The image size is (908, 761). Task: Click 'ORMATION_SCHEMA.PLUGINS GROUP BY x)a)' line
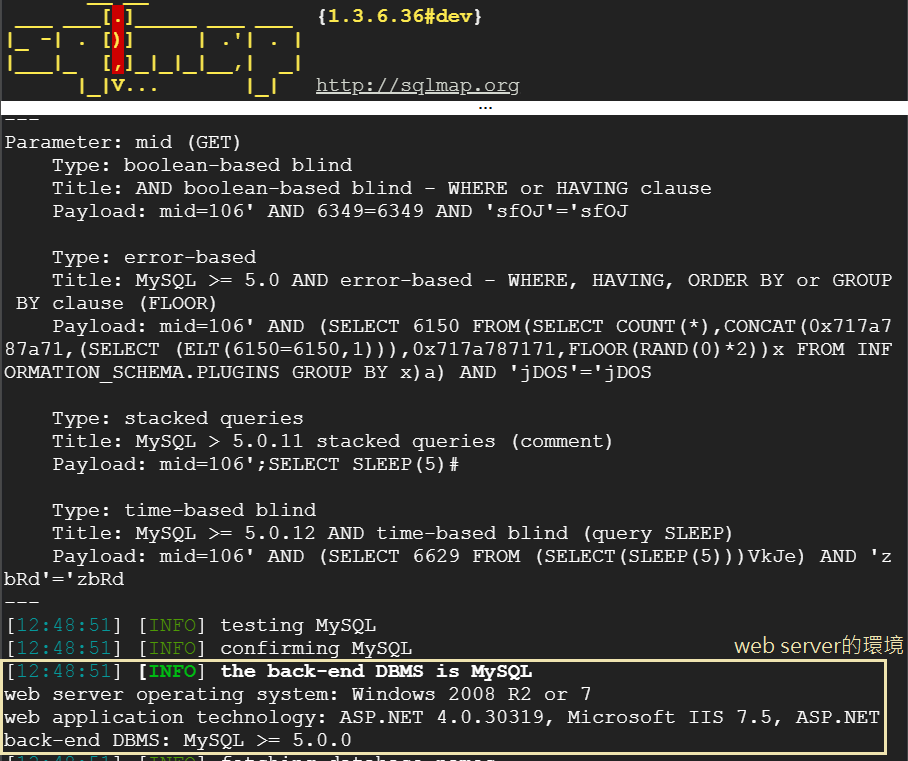[x=328, y=372]
